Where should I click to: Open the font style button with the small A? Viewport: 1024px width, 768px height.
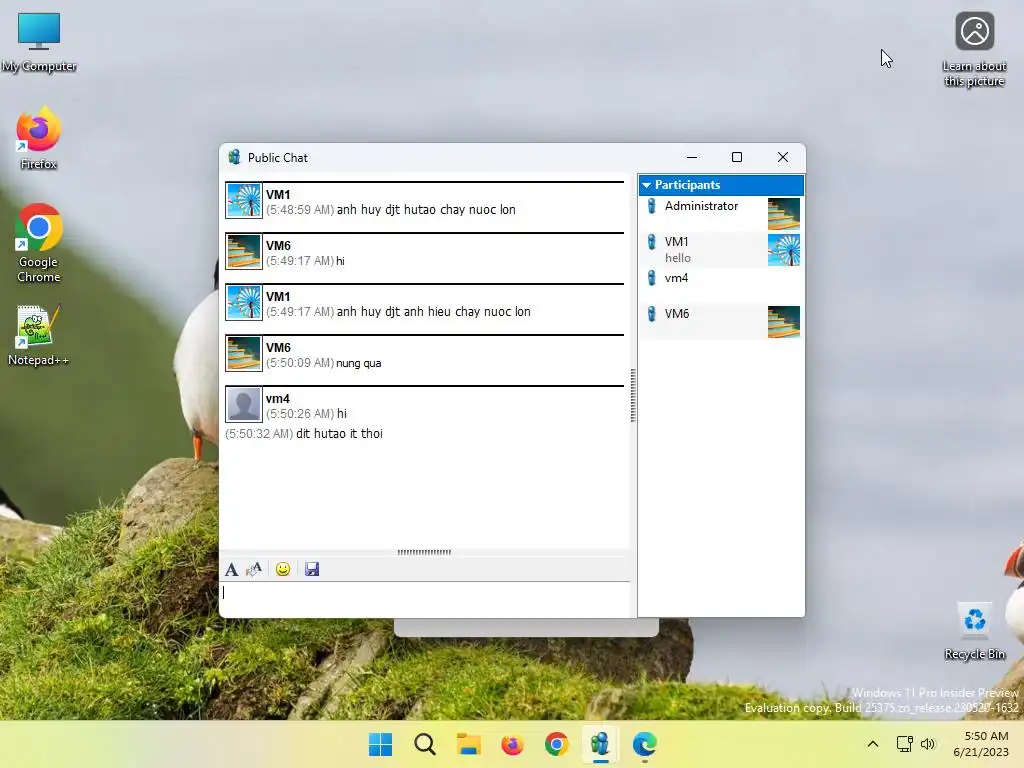pyautogui.click(x=254, y=569)
